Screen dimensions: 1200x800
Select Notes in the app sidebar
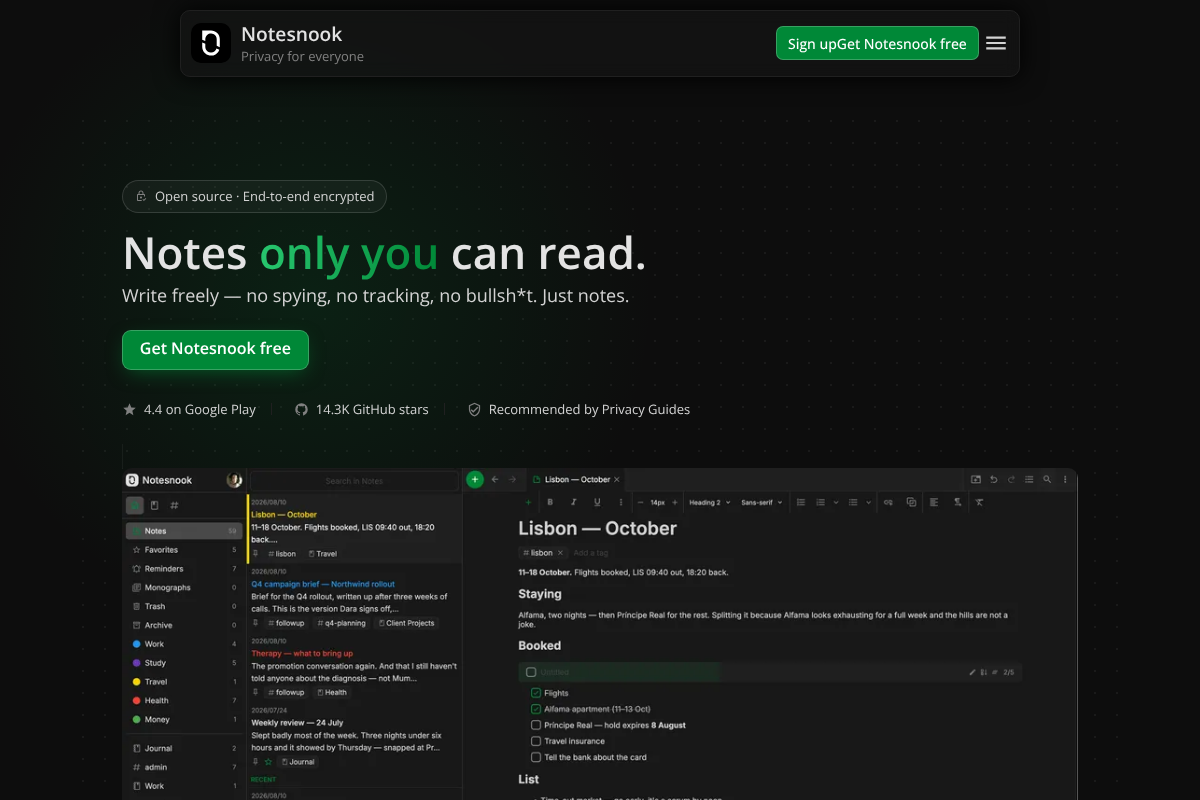click(182, 531)
